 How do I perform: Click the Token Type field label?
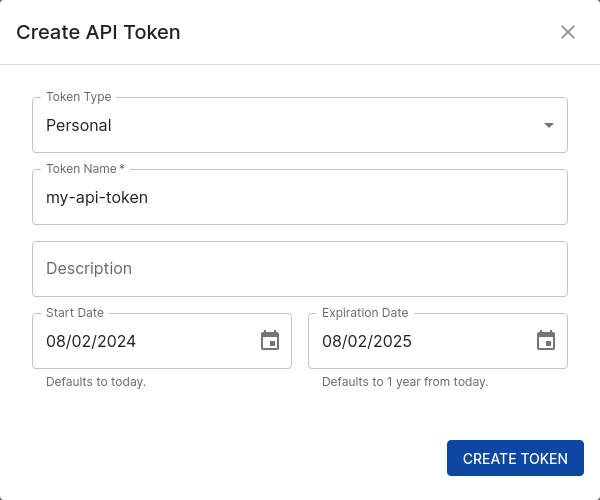[x=79, y=97]
